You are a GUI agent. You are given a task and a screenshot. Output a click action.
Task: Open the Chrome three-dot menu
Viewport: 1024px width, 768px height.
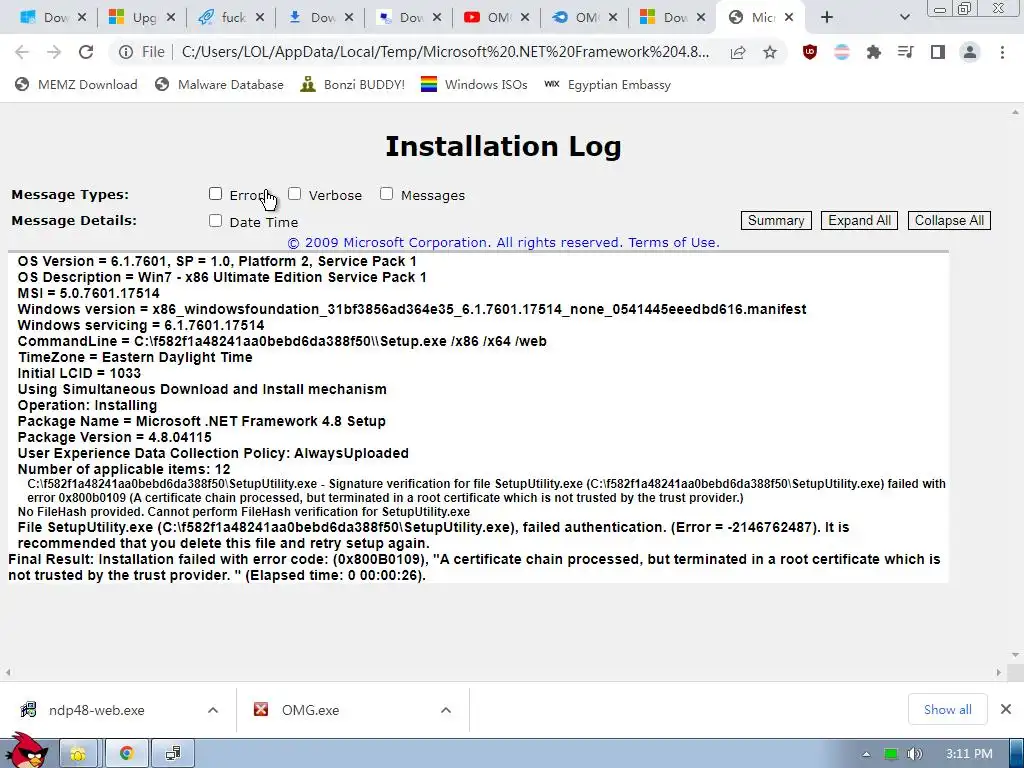(1002, 52)
